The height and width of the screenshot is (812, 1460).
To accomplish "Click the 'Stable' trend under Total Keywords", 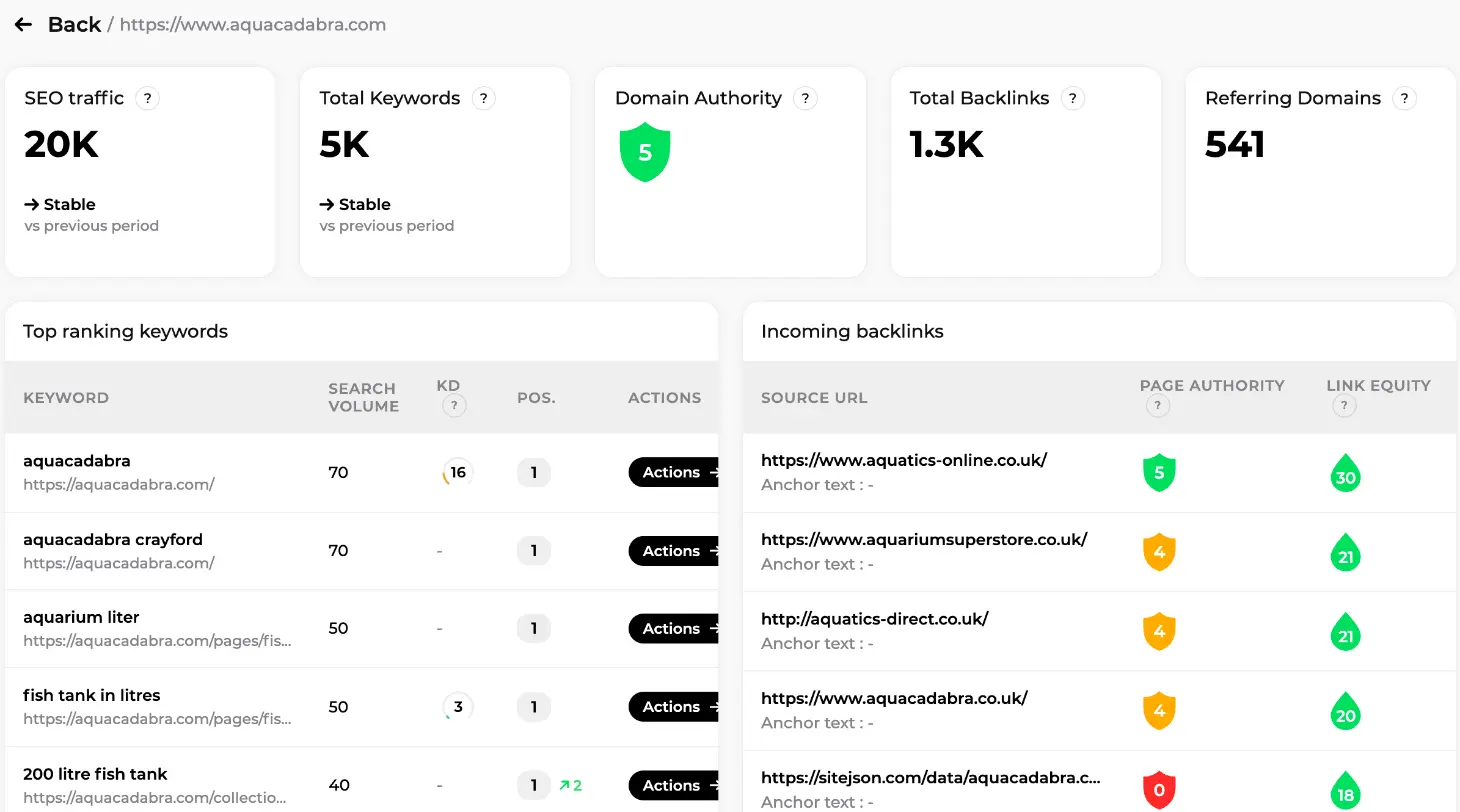I will (x=355, y=204).
